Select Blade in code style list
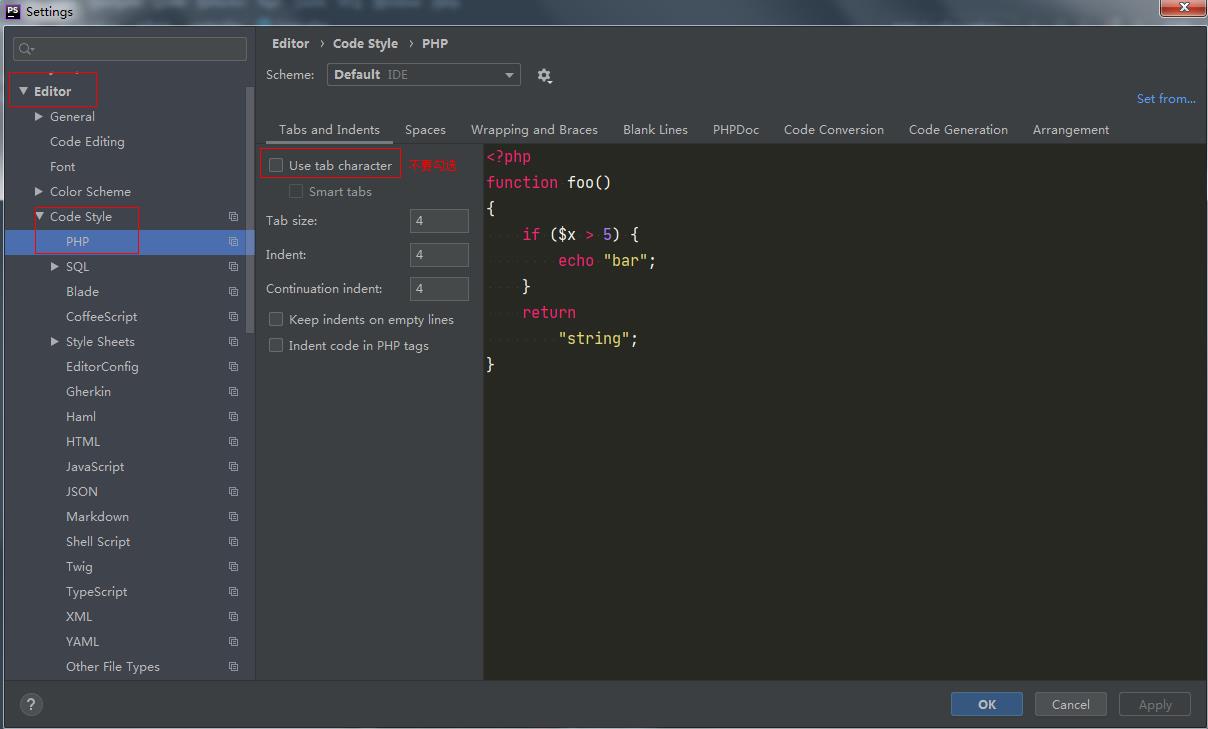This screenshot has width=1208, height=729. [82, 292]
